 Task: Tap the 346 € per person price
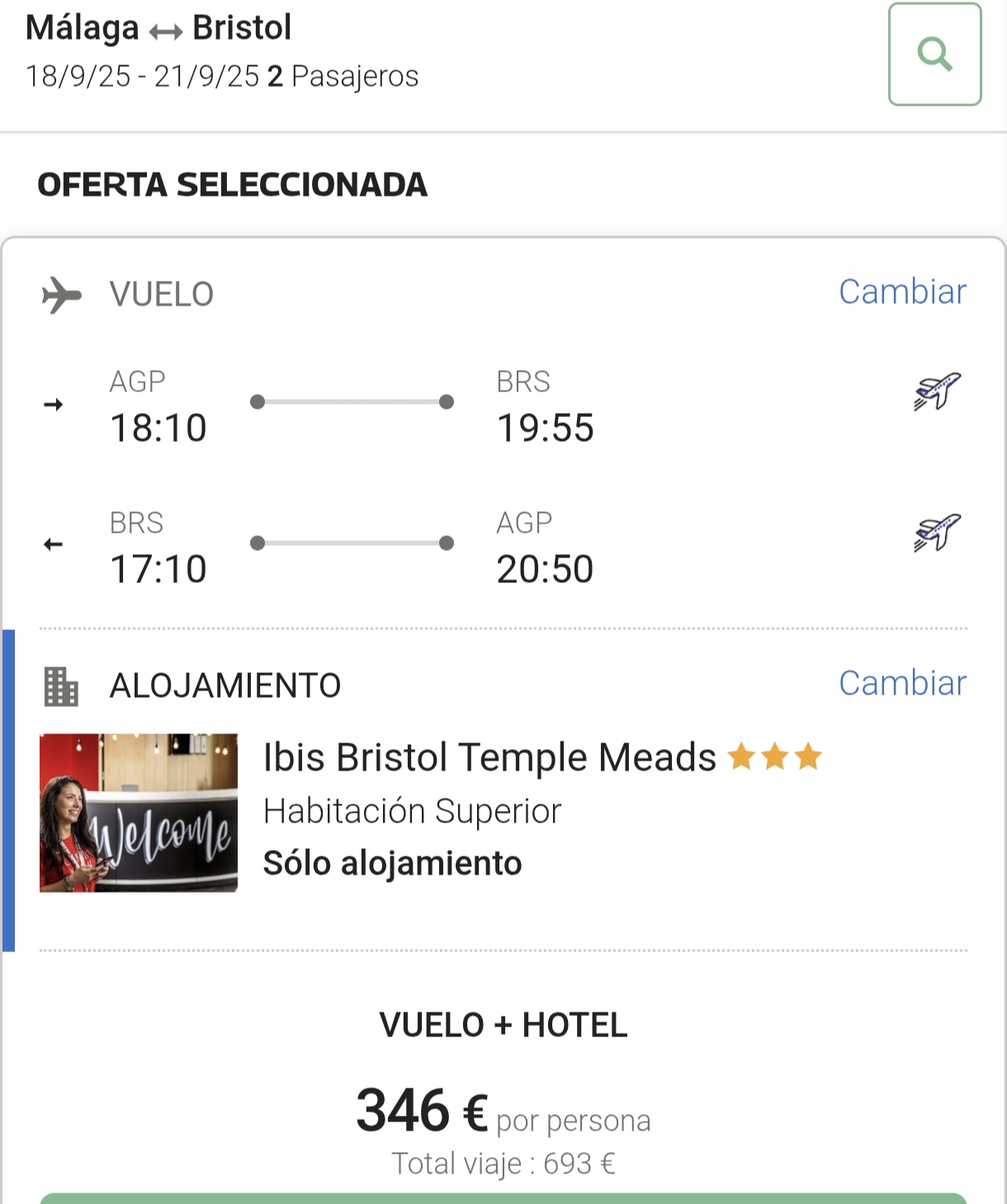point(503,1112)
